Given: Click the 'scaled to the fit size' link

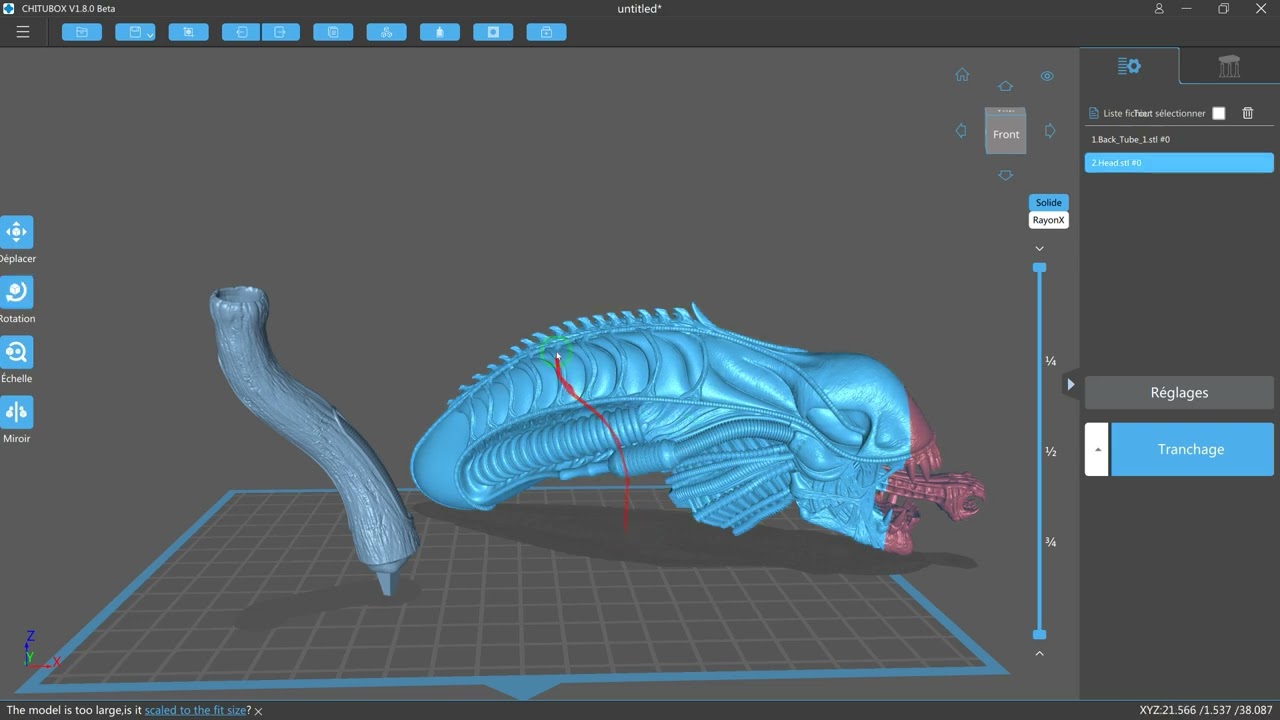Looking at the screenshot, I should point(195,710).
